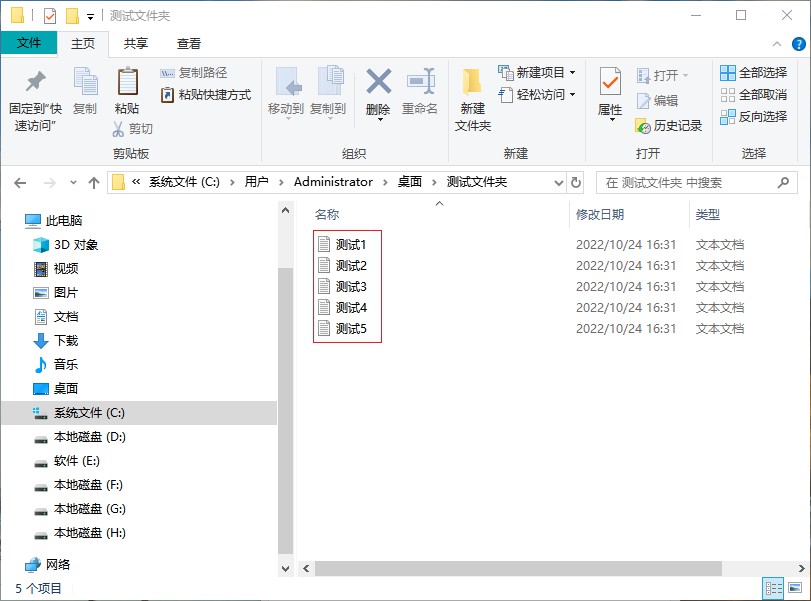811x601 pixels.
Task: Click 复制路径 in the clipboard group
Action: [x=194, y=72]
